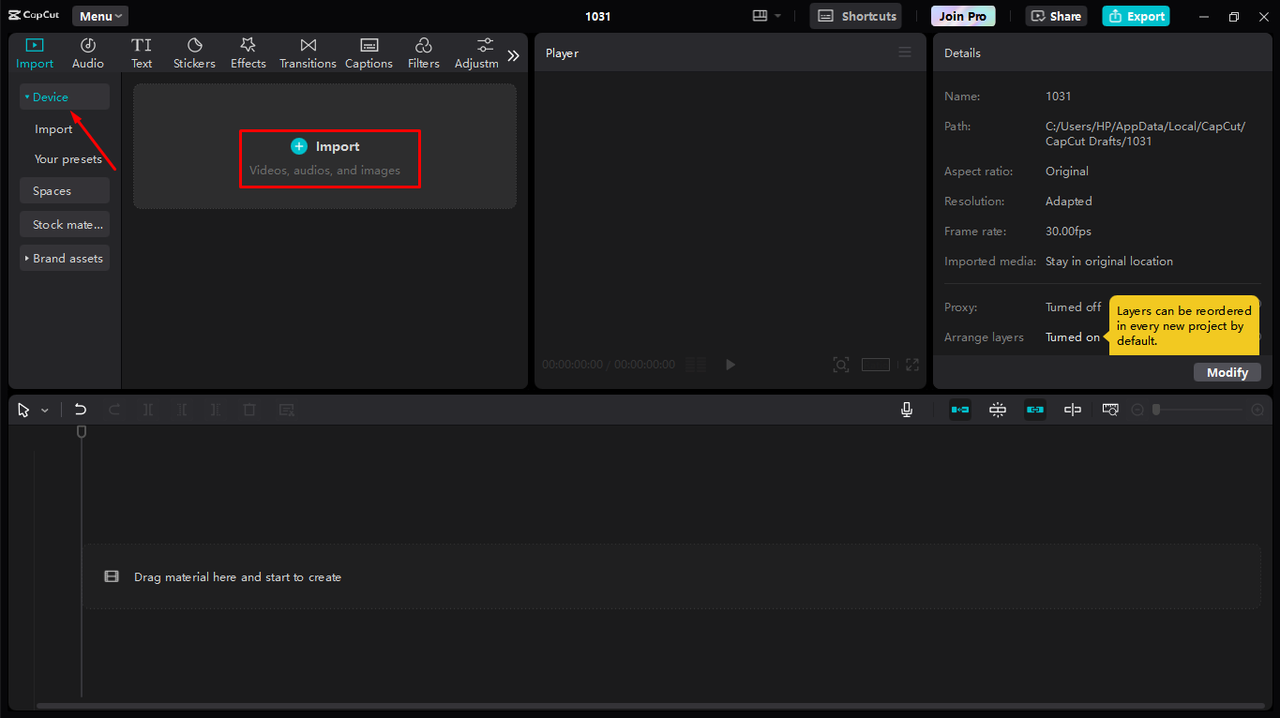Select Import under Device

[x=54, y=129]
